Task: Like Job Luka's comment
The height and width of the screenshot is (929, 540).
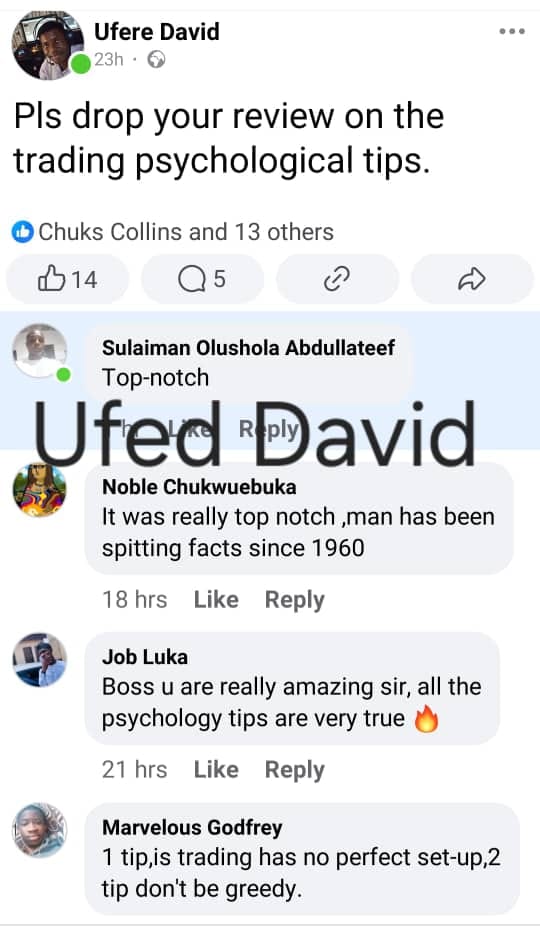Action: pos(216,770)
